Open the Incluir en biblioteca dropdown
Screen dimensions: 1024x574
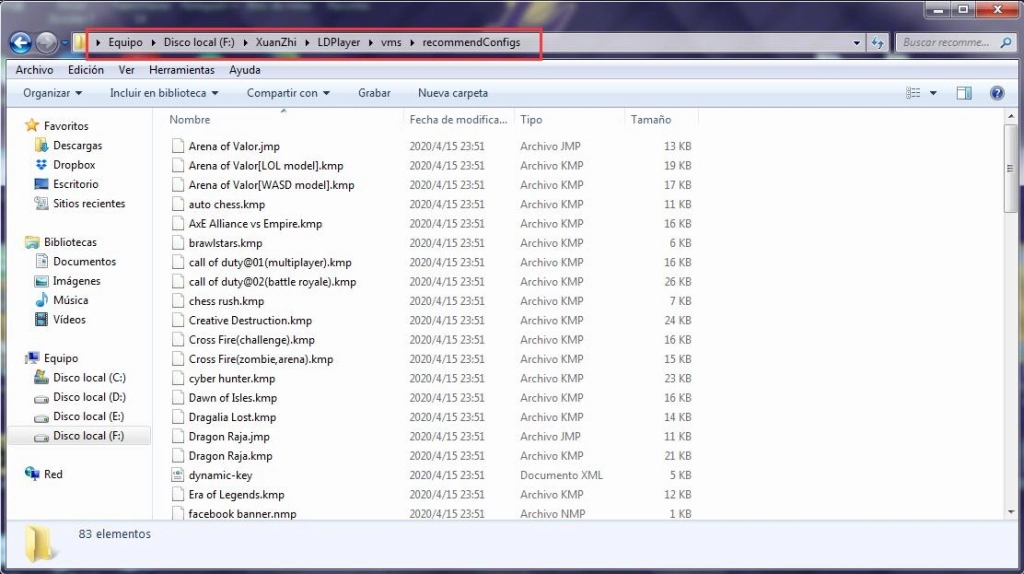click(x=164, y=93)
